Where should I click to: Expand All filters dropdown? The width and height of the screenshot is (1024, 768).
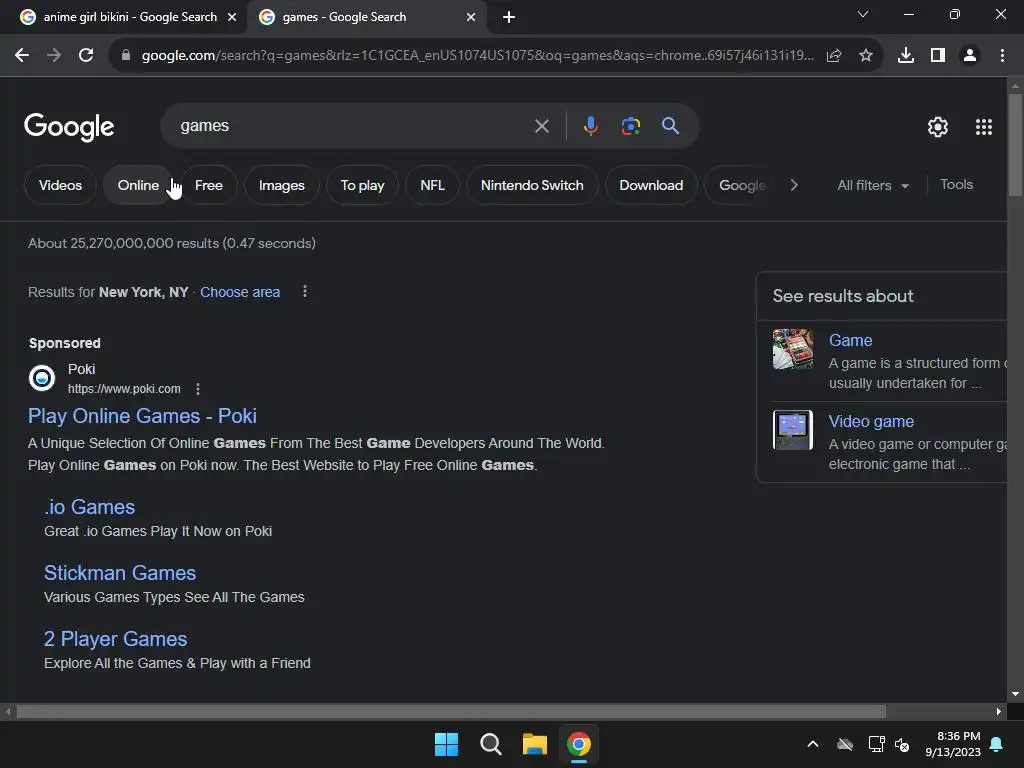(873, 185)
